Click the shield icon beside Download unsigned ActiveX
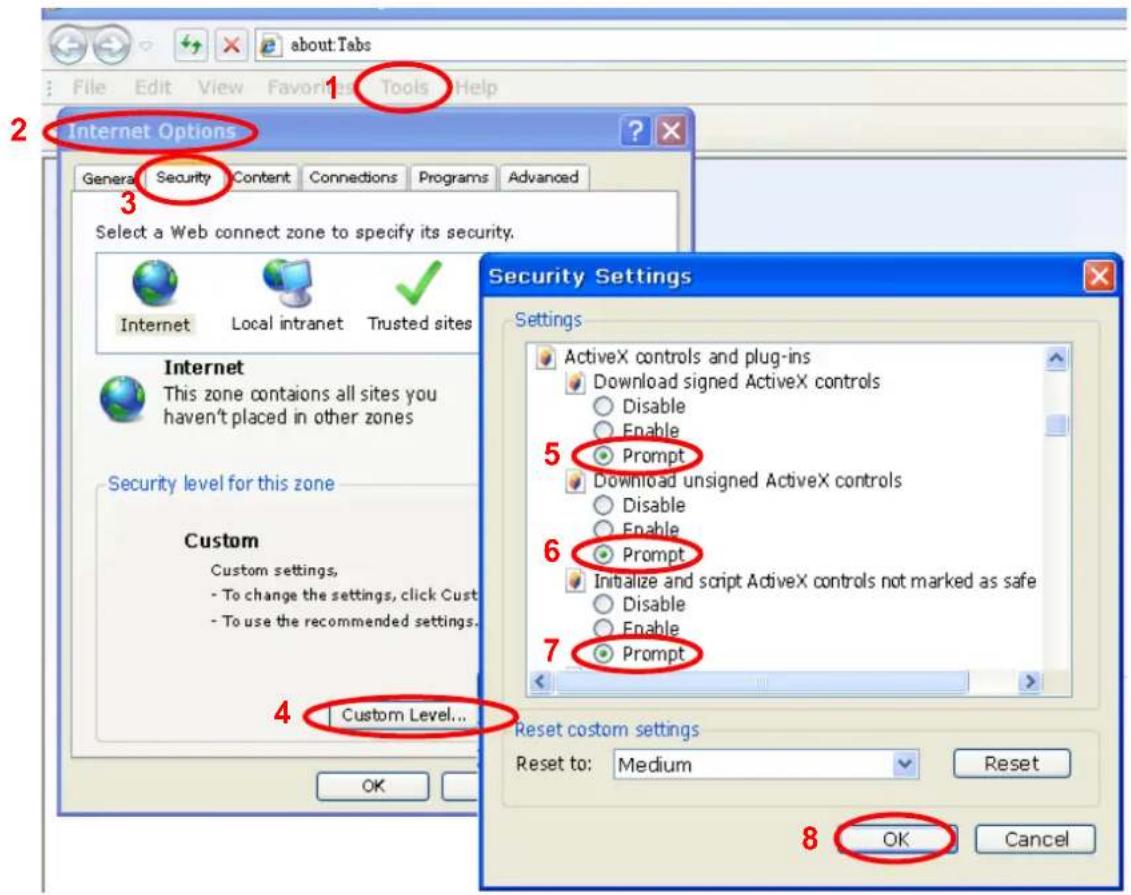This screenshot has height=895, width=1131. click(x=575, y=481)
